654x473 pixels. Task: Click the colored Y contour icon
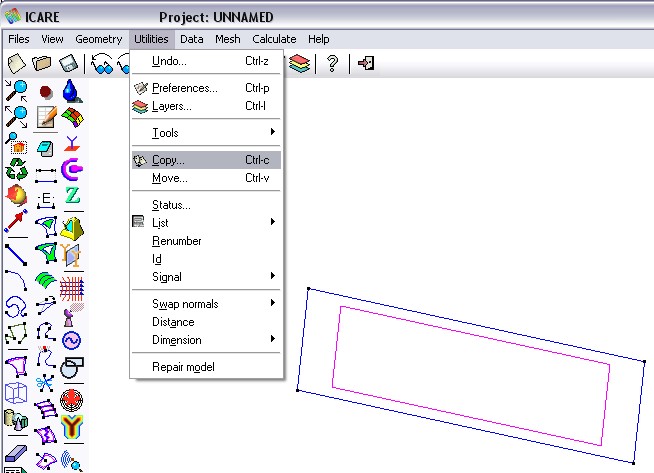pyautogui.click(x=72, y=427)
